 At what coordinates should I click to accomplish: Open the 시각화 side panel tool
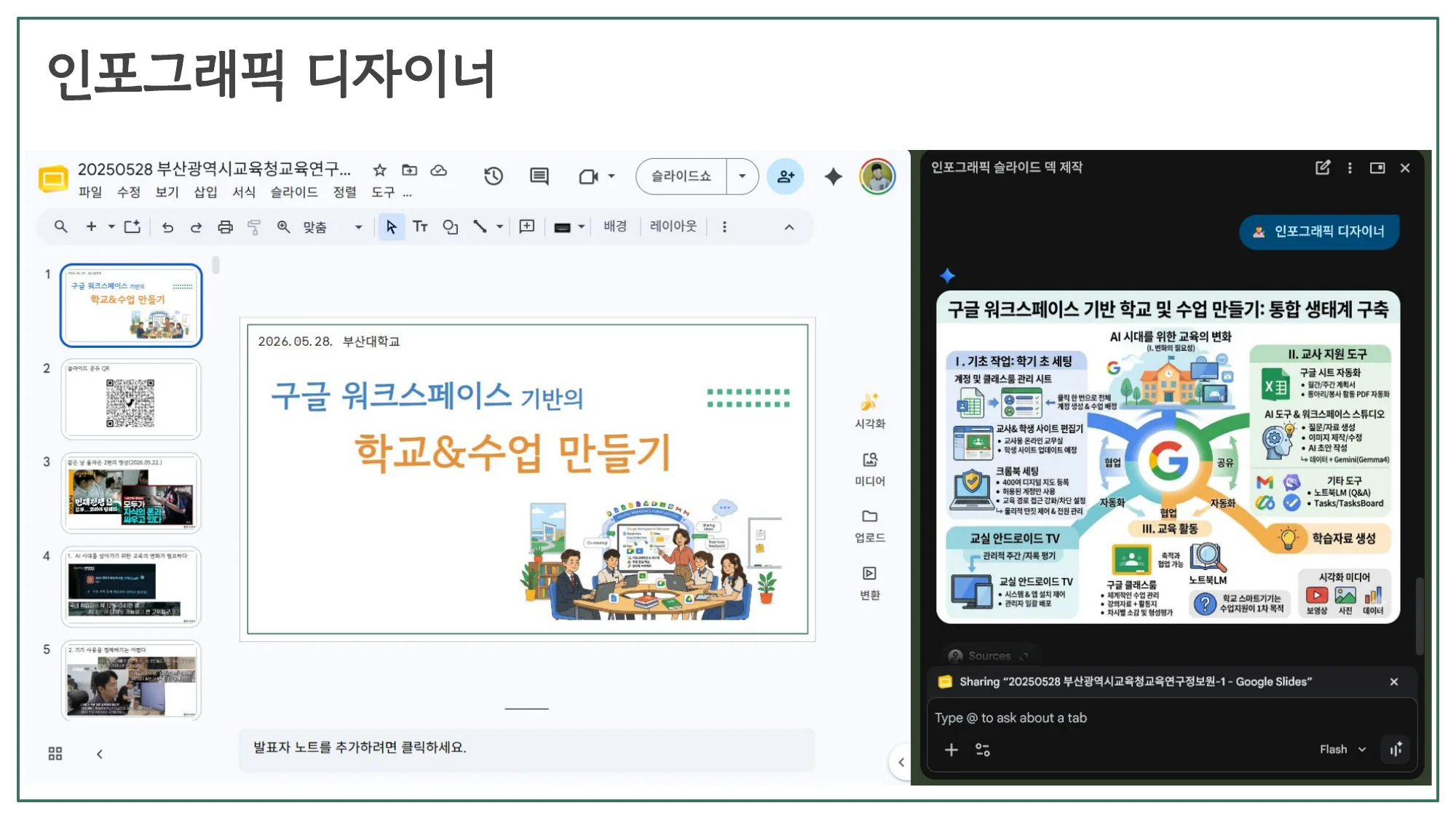point(870,411)
